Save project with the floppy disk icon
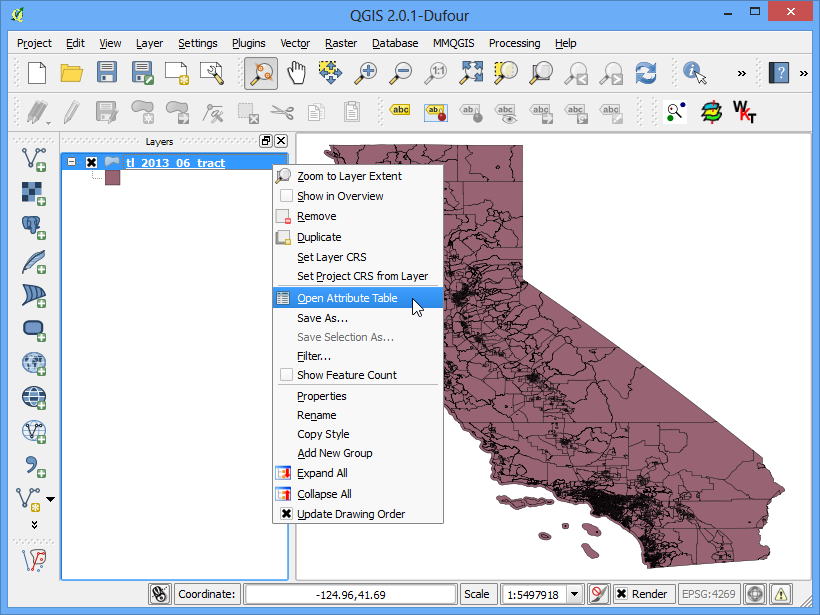 pyautogui.click(x=107, y=73)
